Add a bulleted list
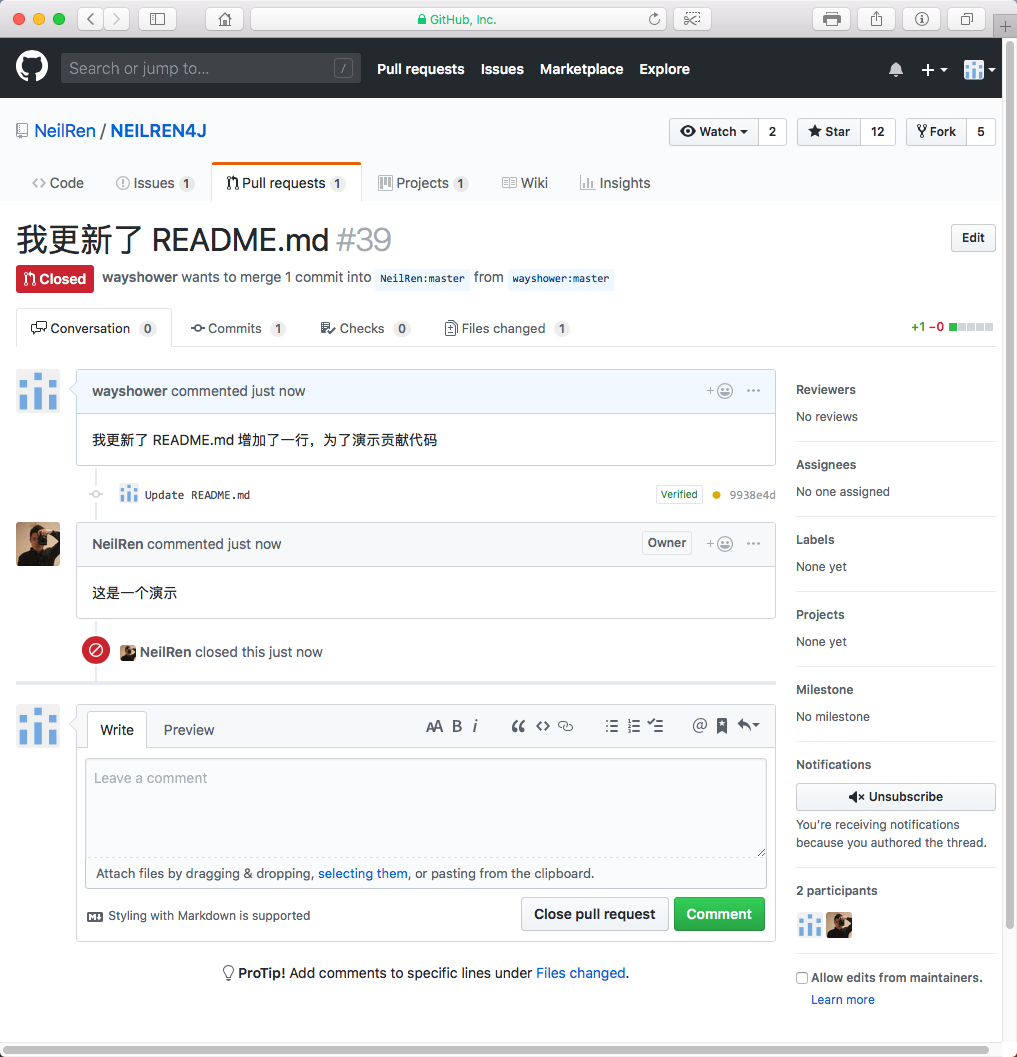 [611, 726]
